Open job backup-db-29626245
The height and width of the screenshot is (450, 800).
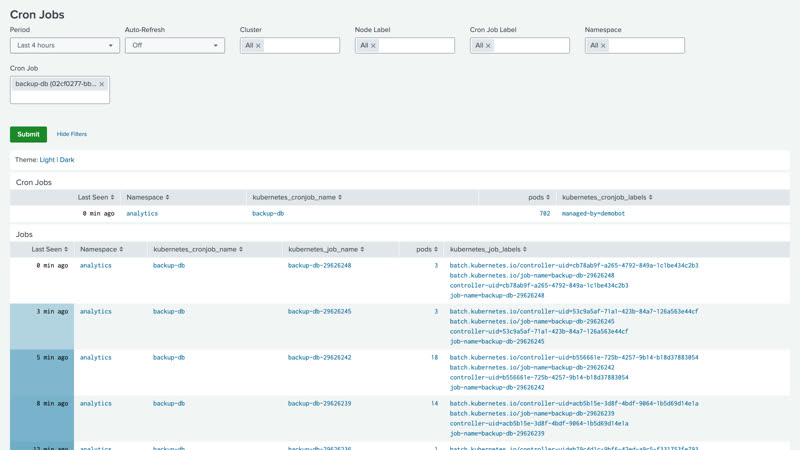319,311
